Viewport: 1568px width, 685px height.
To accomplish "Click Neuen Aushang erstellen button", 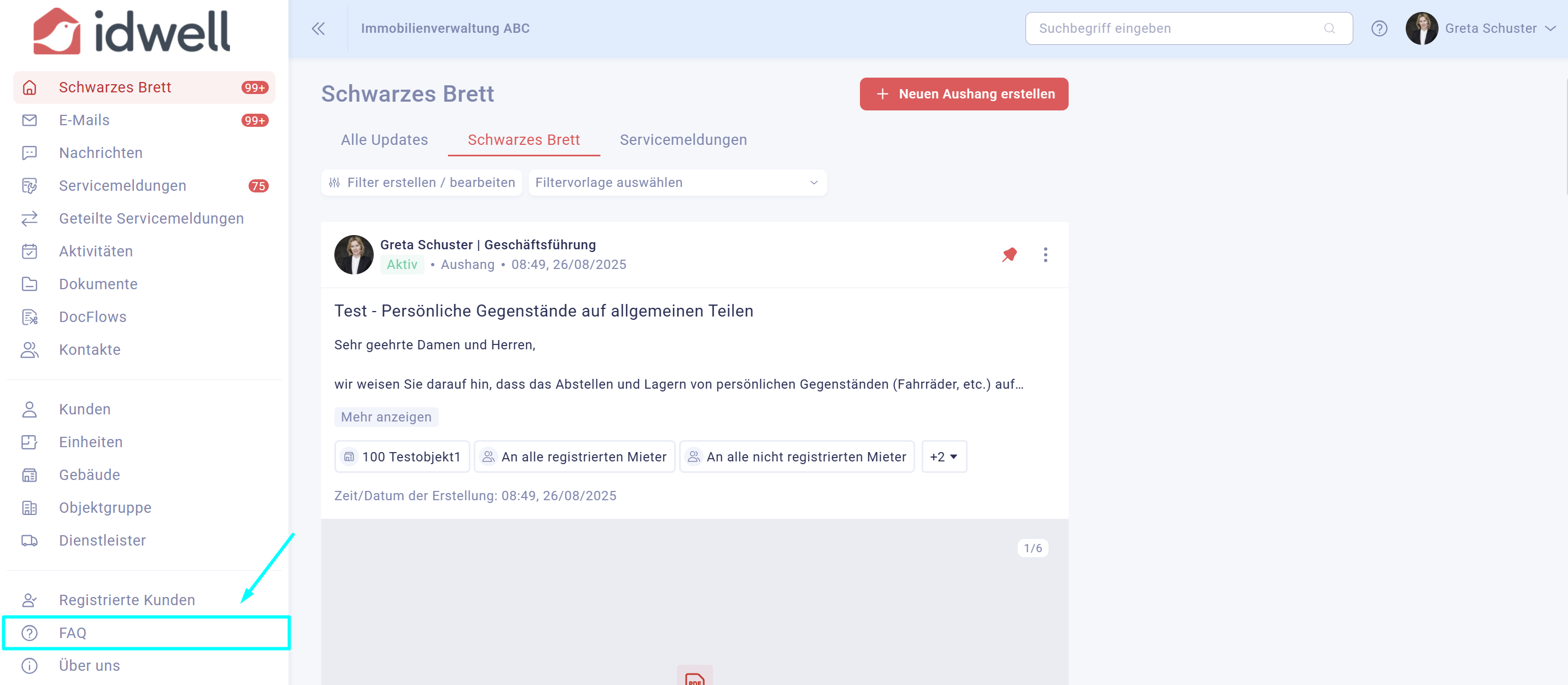I will (x=964, y=94).
